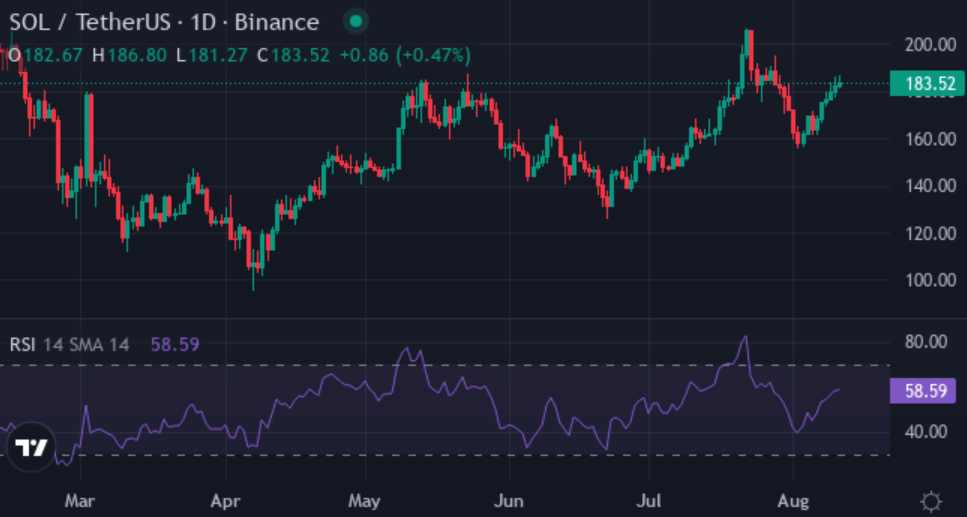
Task: Click the RSI value label 58.59 on axis
Action: coord(923,391)
